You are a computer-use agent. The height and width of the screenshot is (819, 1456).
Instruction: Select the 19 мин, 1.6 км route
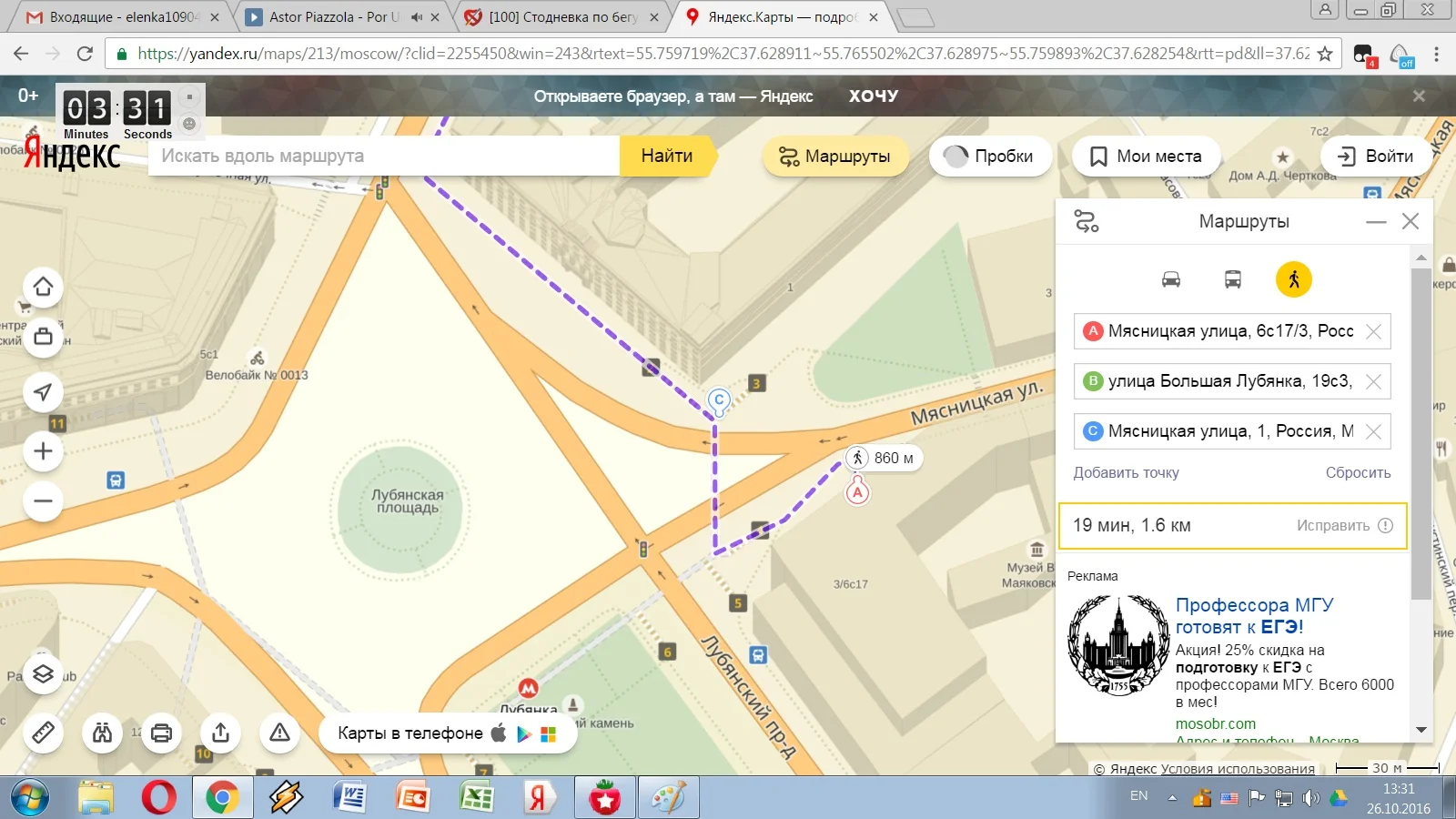pyautogui.click(x=1233, y=526)
